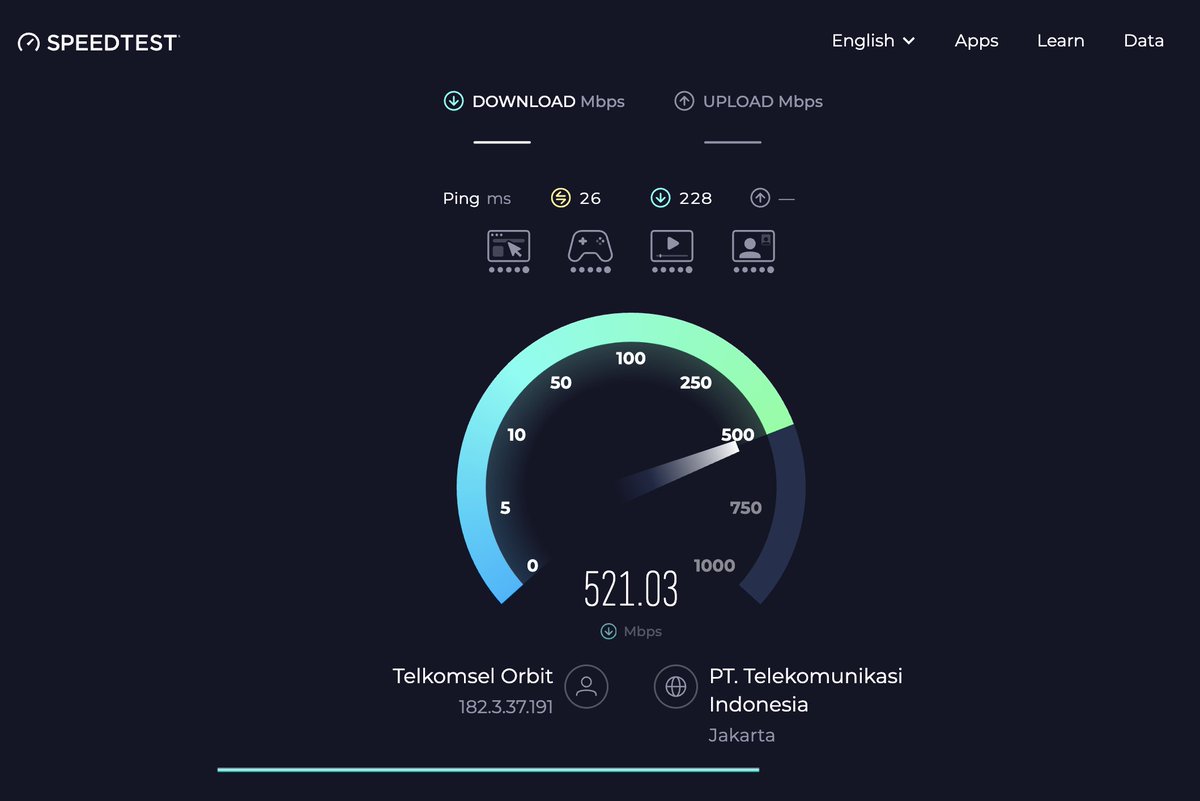Click the Speedtest logo
Screen dimensions: 1200x801
coord(98,42)
